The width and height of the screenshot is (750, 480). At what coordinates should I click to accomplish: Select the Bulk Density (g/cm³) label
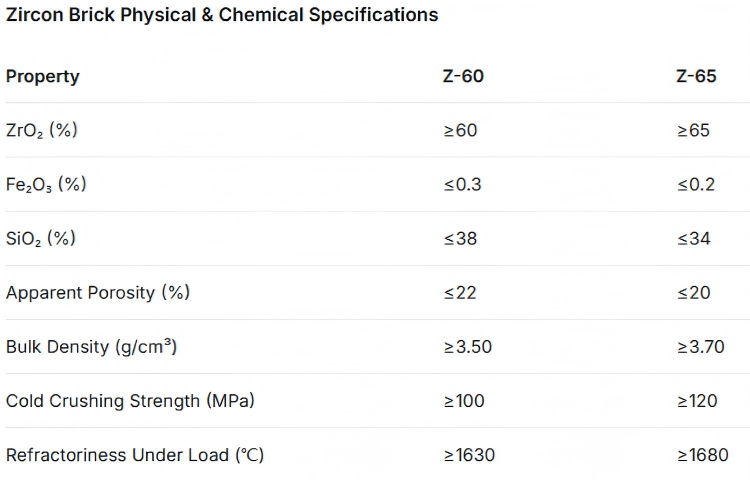pos(91,346)
